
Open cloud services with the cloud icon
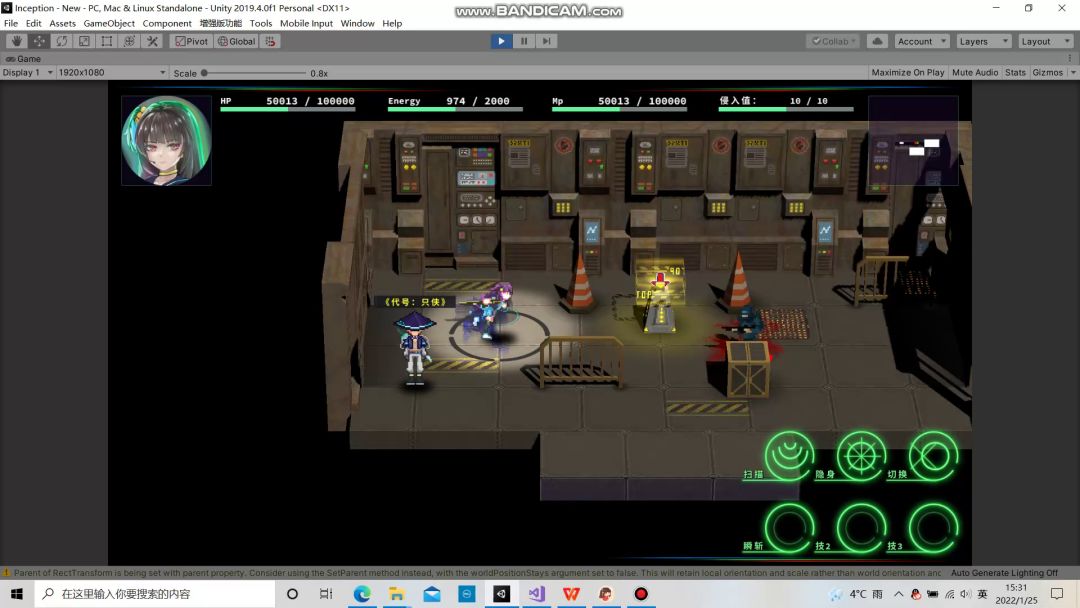click(x=877, y=41)
